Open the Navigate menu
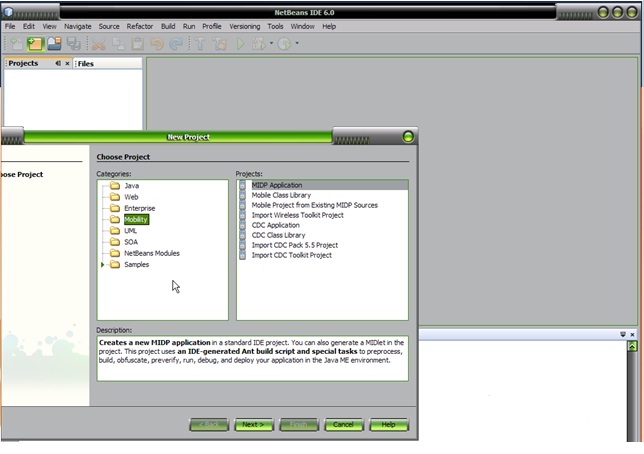The height and width of the screenshot is (454, 644). point(78,26)
